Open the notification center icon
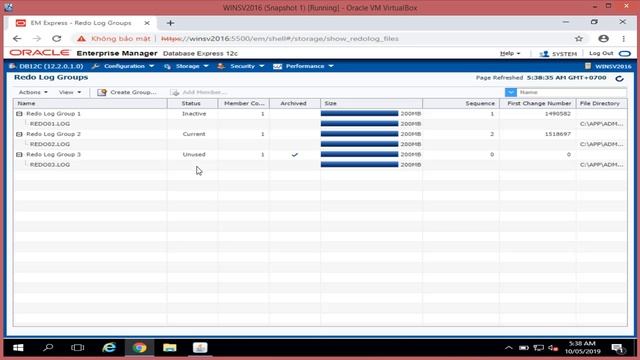 click(x=618, y=348)
